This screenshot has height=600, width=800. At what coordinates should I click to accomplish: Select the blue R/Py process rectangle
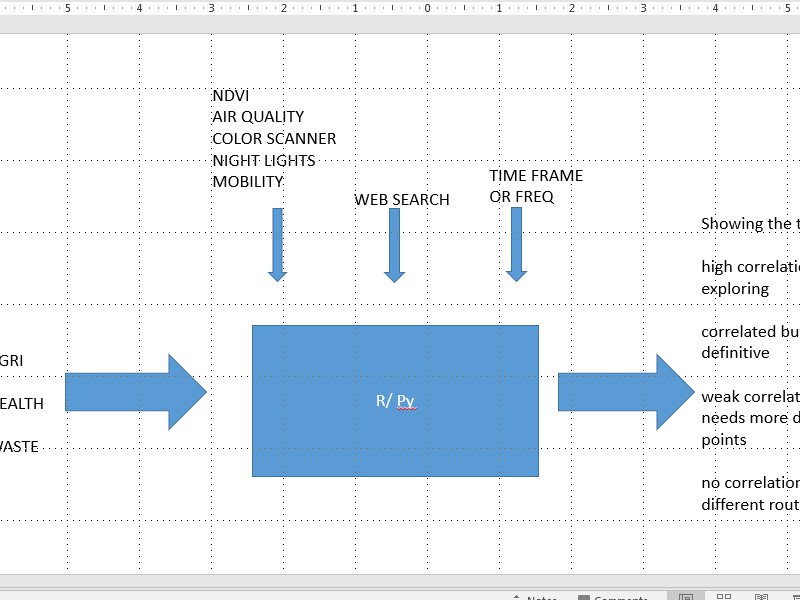pyautogui.click(x=395, y=400)
